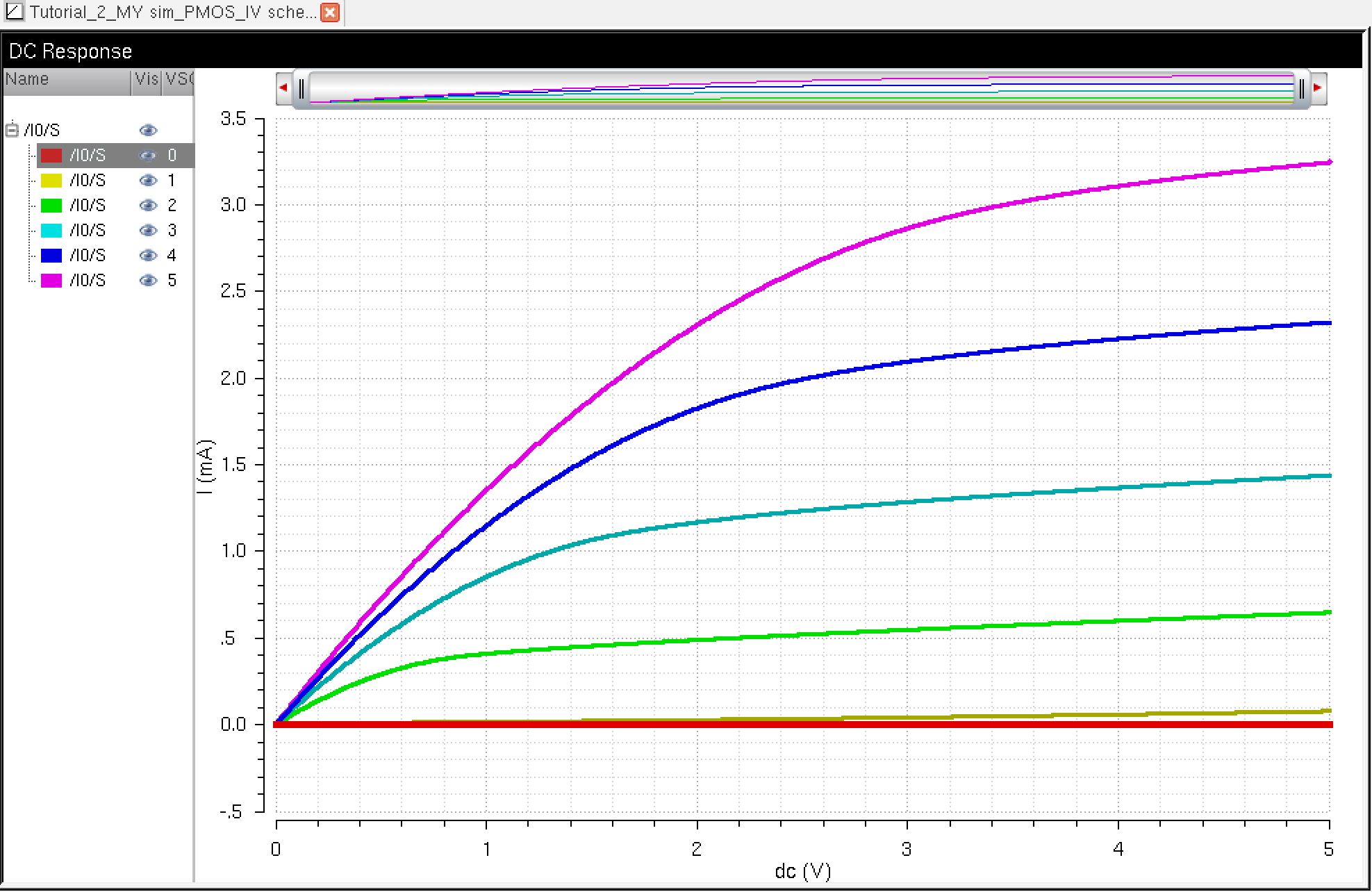Toggle visibility of magenta trace 5
This screenshot has width=1372, height=892.
pyautogui.click(x=148, y=281)
